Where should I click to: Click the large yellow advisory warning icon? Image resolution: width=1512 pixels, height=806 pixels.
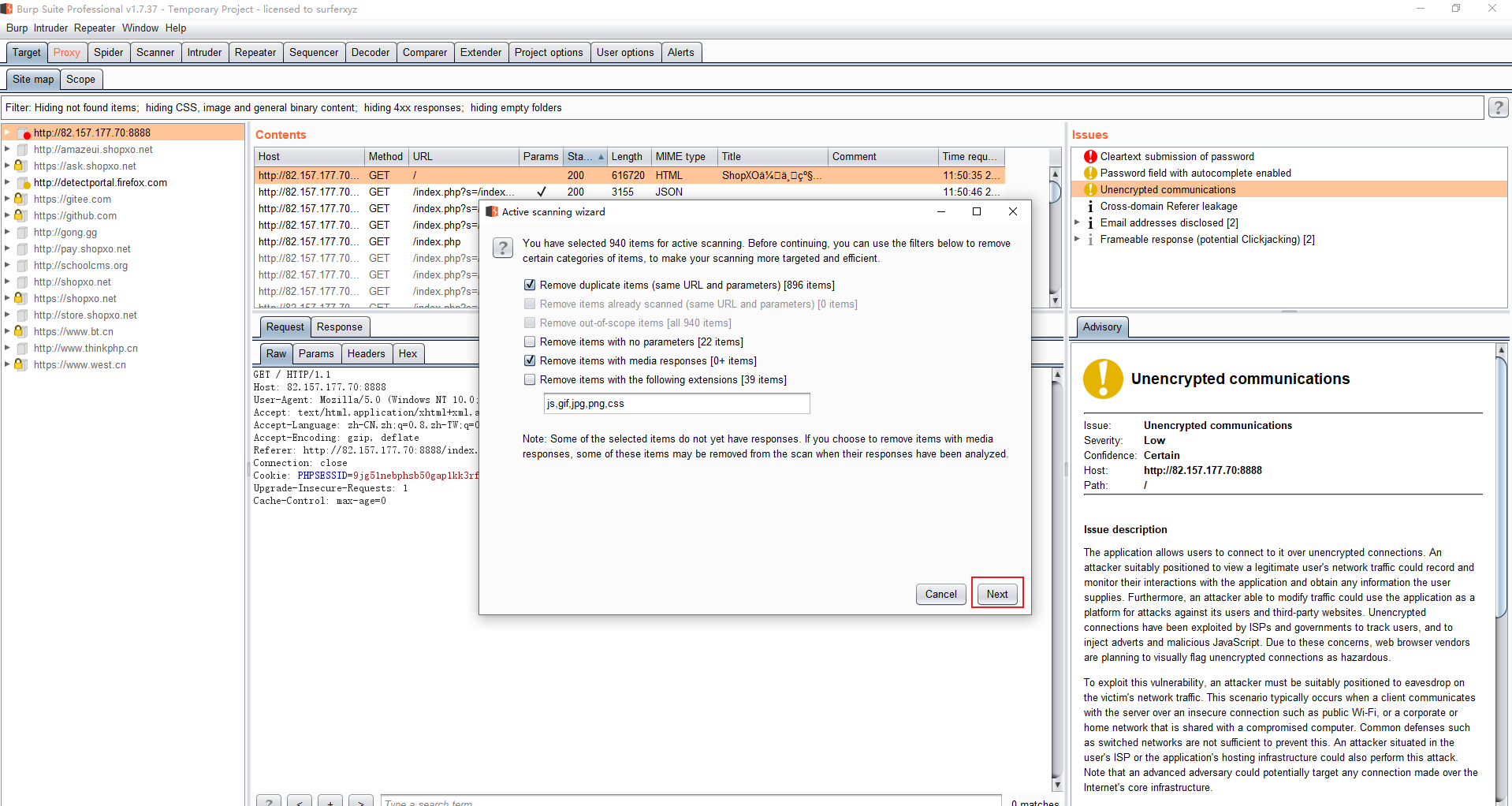[1103, 379]
